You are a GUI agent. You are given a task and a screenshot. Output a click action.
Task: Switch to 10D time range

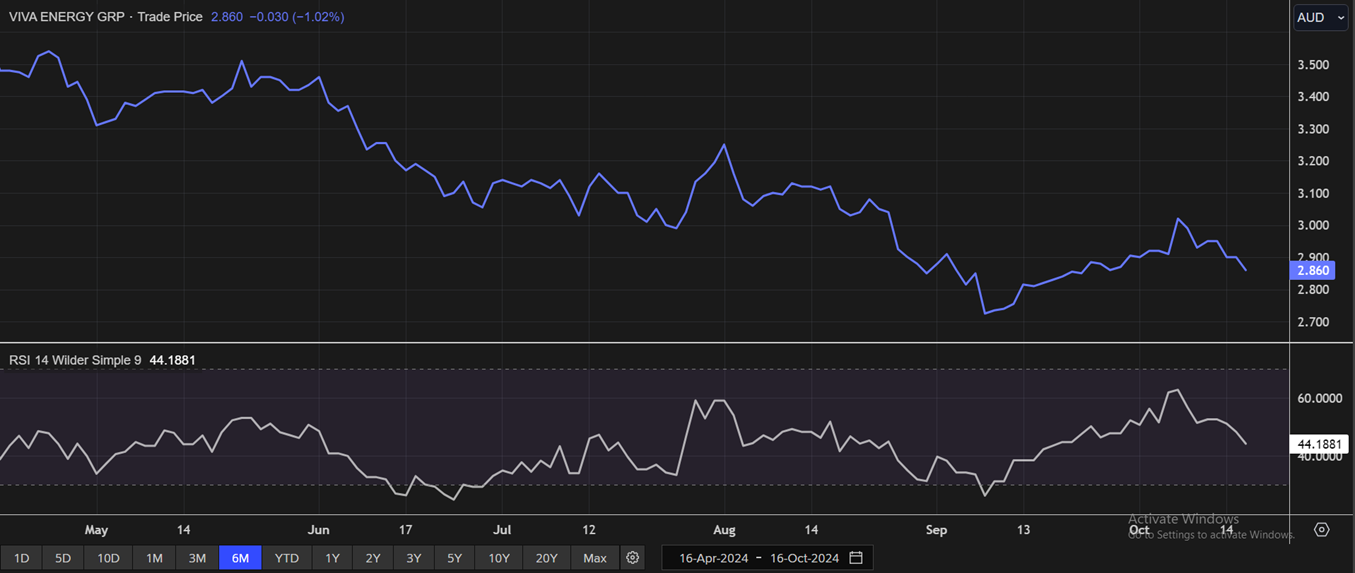click(108, 558)
